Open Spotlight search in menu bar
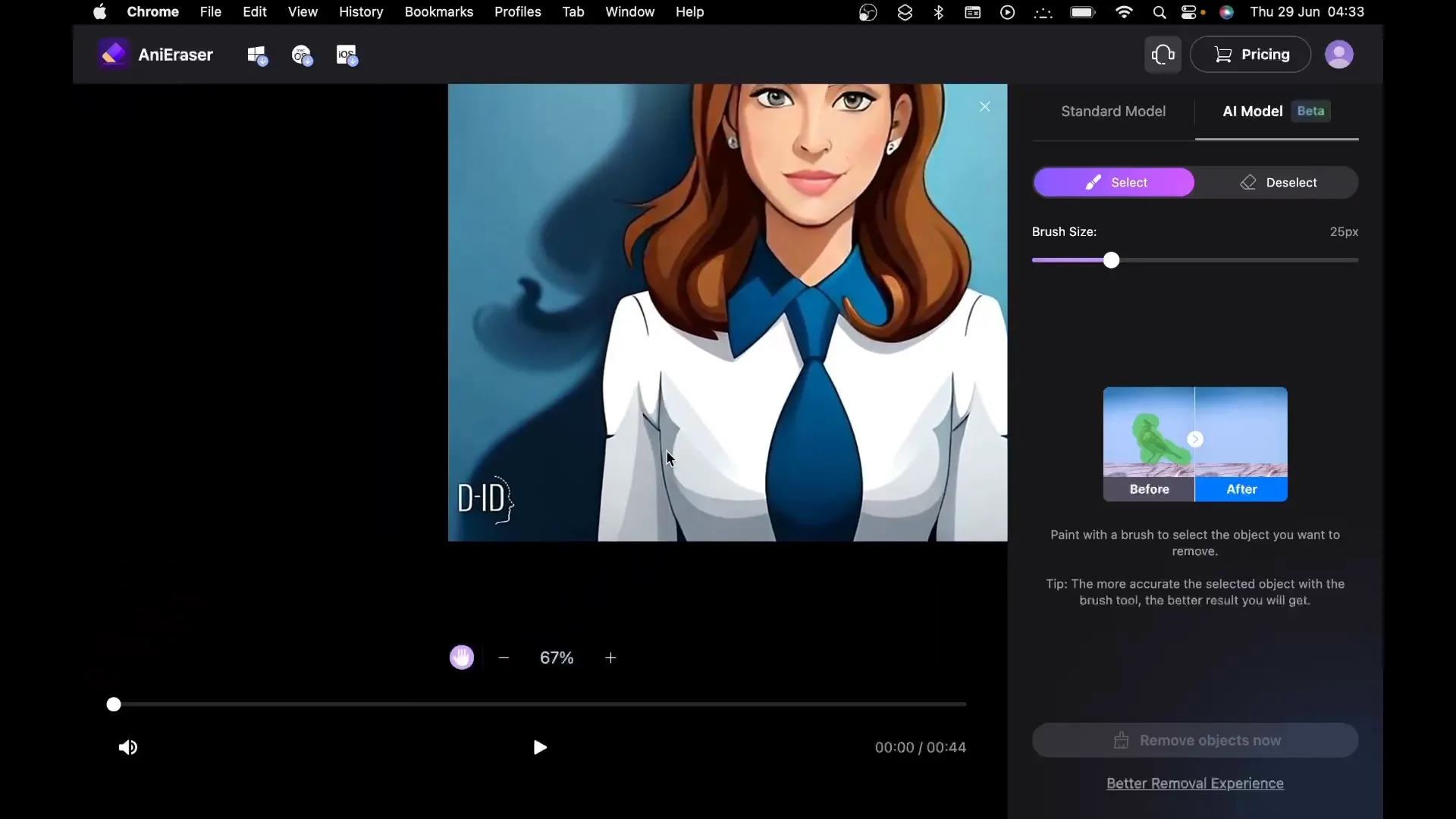 tap(1159, 12)
